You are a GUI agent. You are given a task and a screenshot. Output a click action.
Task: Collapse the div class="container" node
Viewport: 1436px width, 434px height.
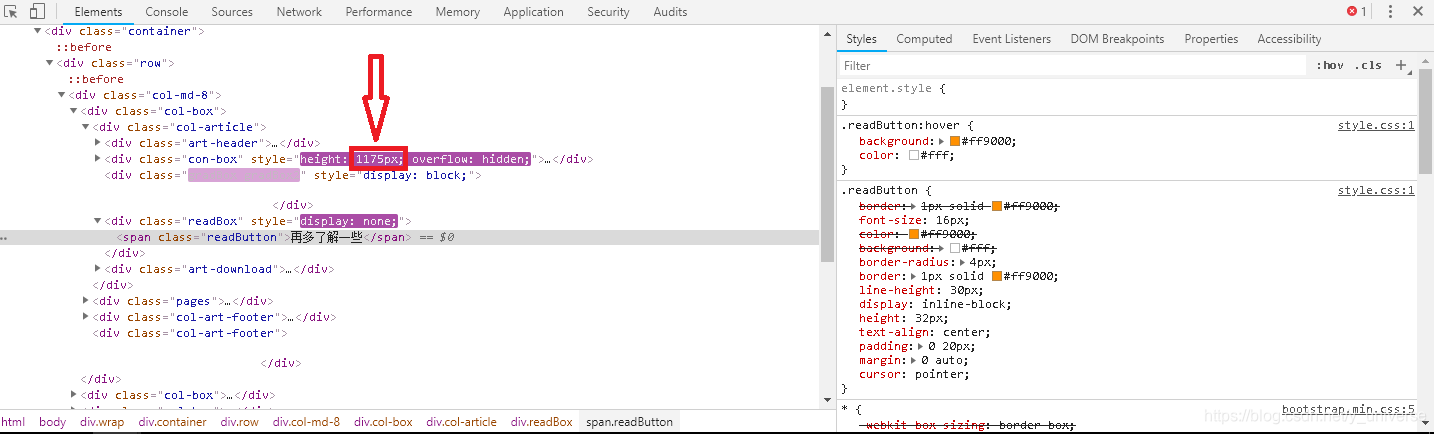point(38,31)
